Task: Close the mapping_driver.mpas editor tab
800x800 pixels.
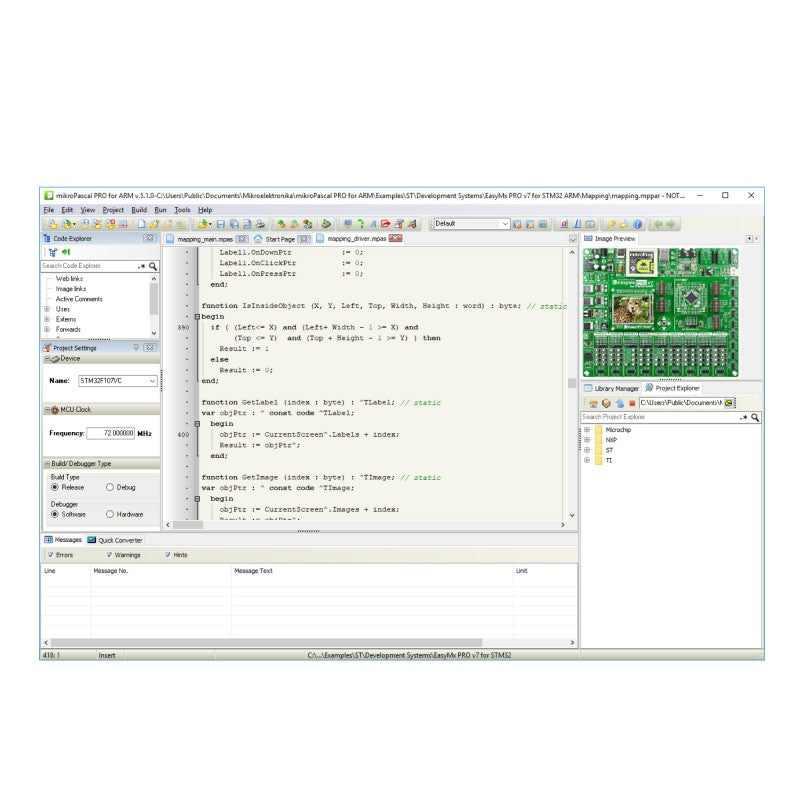Action: [394, 240]
